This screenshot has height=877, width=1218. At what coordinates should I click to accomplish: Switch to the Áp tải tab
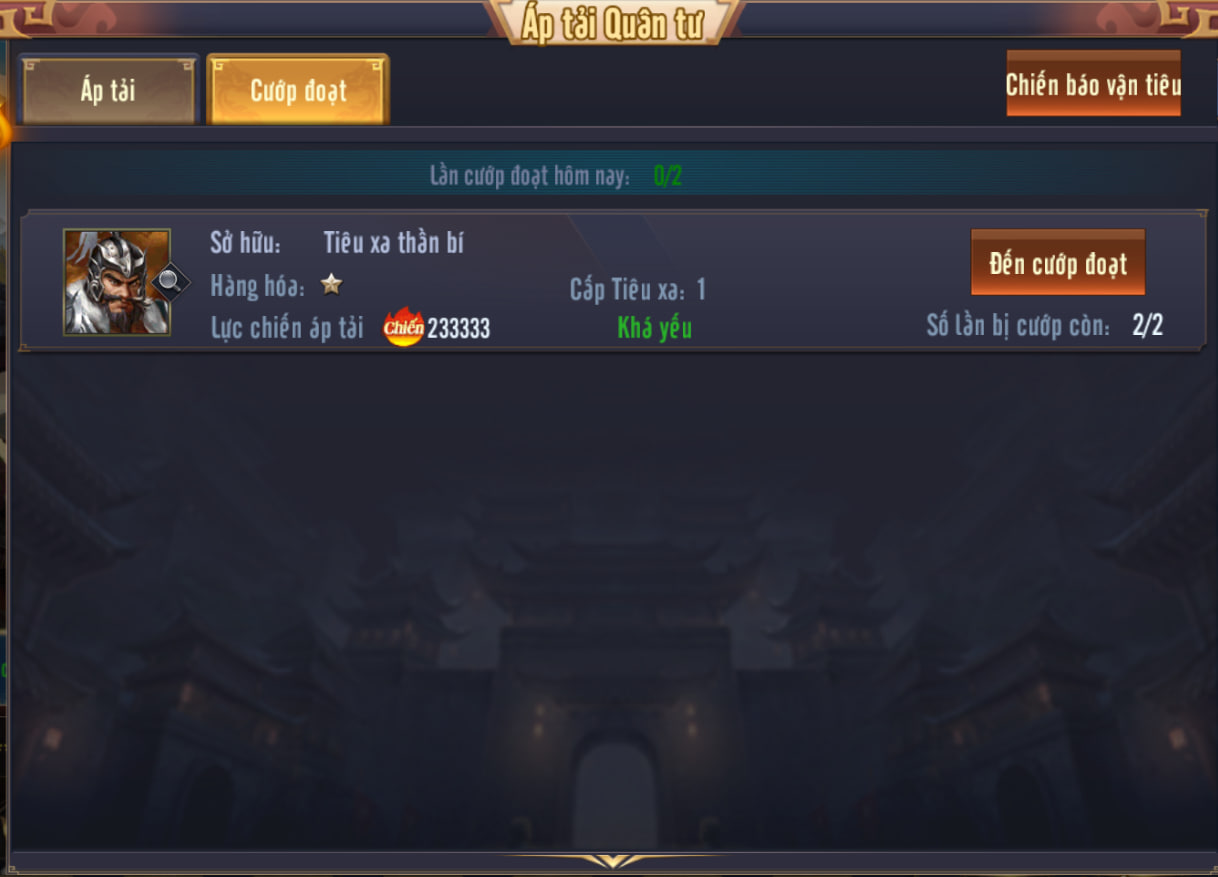tap(108, 91)
